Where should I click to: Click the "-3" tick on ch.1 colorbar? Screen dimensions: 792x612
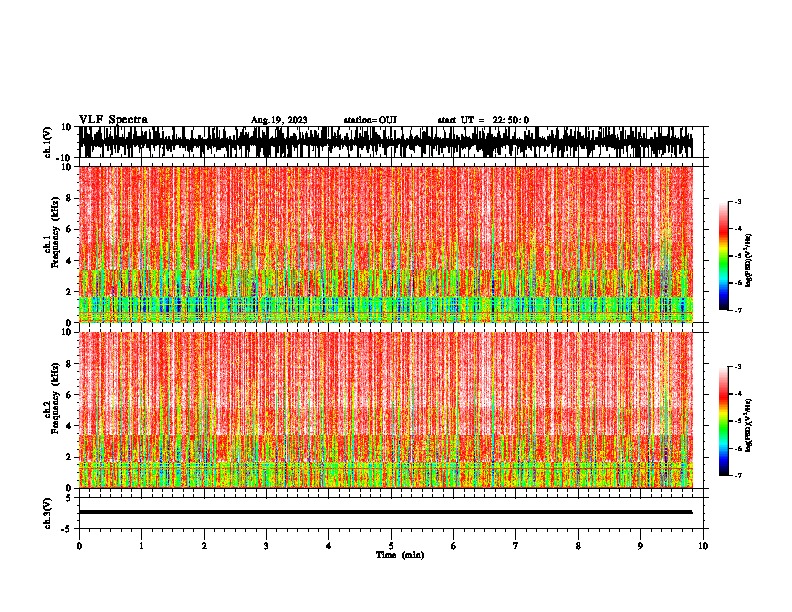[x=737, y=201]
